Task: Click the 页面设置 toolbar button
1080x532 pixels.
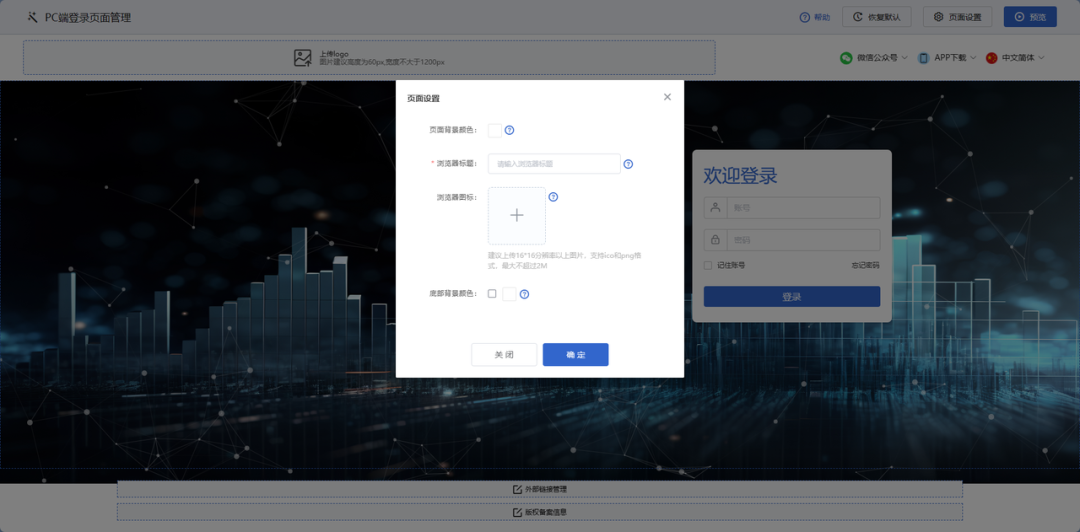Action: (957, 17)
